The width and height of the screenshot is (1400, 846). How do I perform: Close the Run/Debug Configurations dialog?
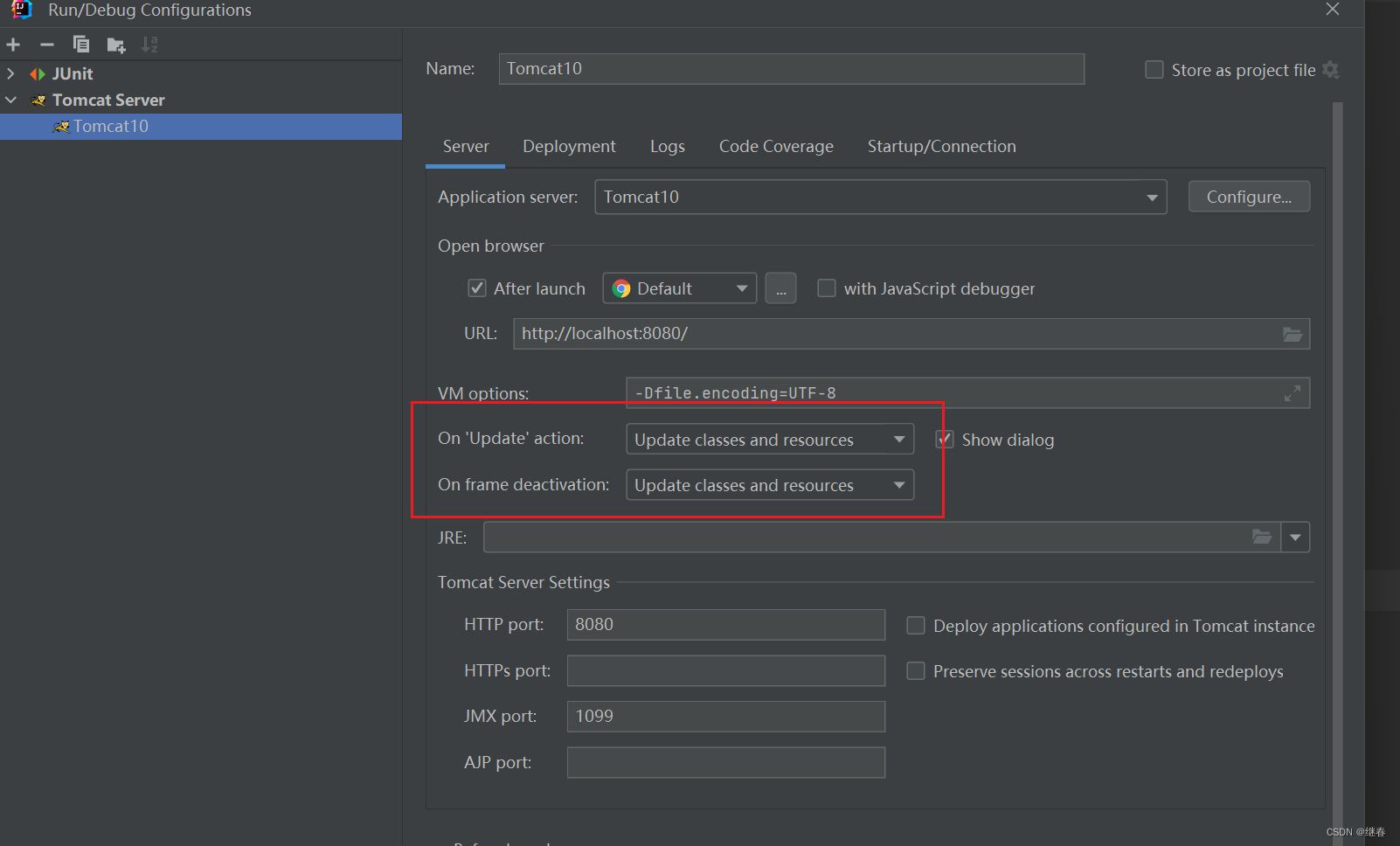coord(1333,9)
